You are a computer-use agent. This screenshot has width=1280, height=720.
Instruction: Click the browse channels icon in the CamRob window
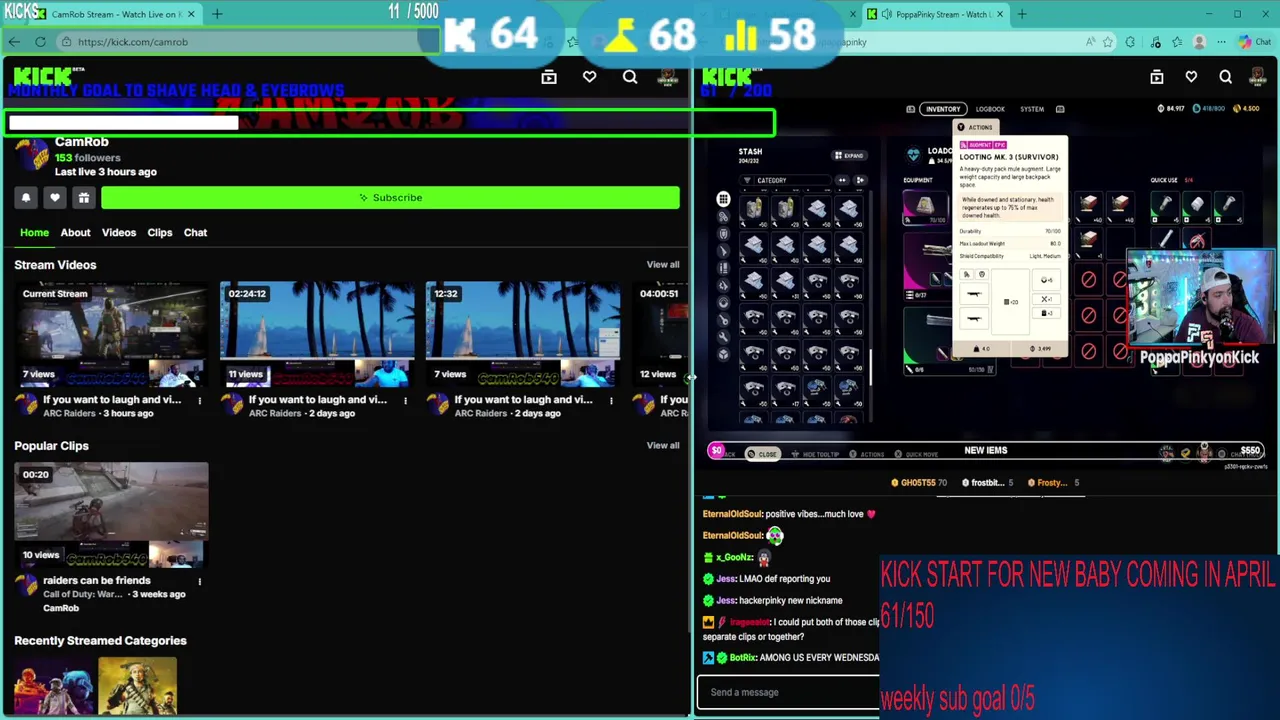pyautogui.click(x=549, y=77)
